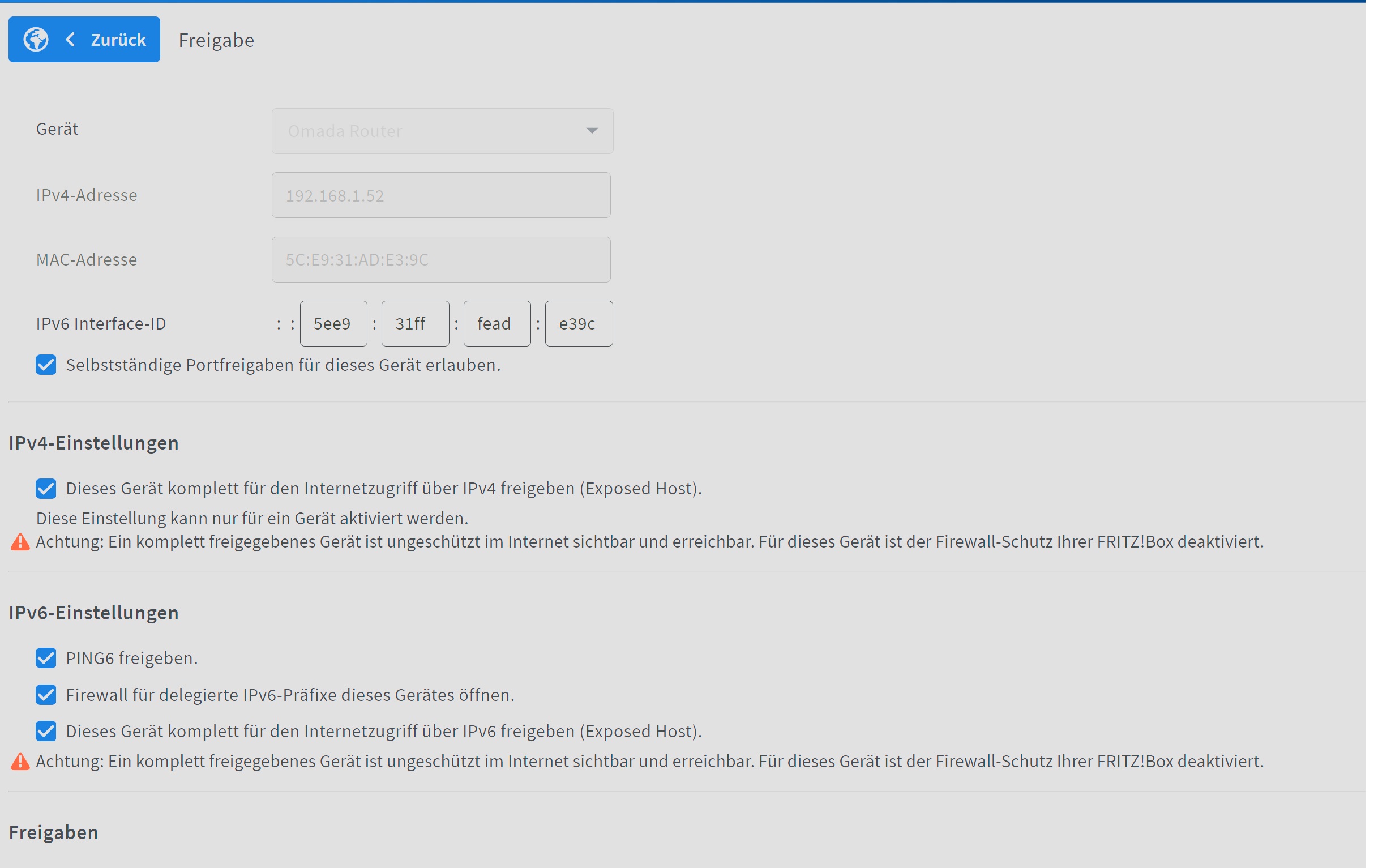Click IPv6 Interface-ID field containing 5ee9
1391x868 pixels.
tap(333, 324)
